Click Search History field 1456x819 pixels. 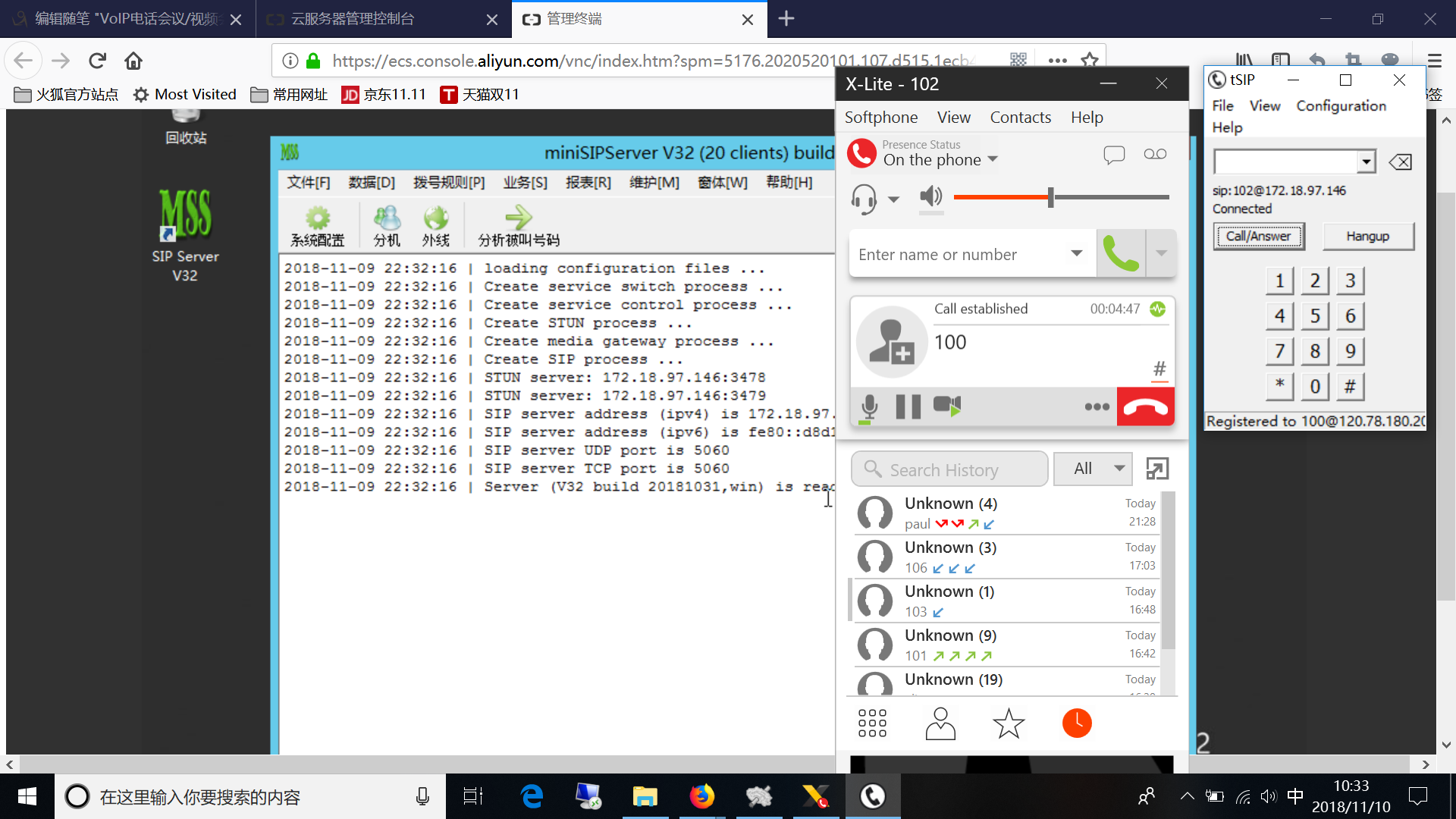[949, 469]
